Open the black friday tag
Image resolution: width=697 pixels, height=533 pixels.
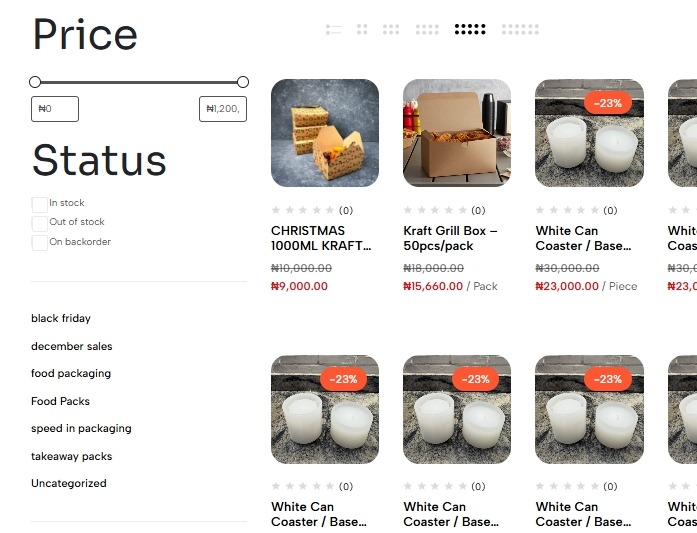61,318
